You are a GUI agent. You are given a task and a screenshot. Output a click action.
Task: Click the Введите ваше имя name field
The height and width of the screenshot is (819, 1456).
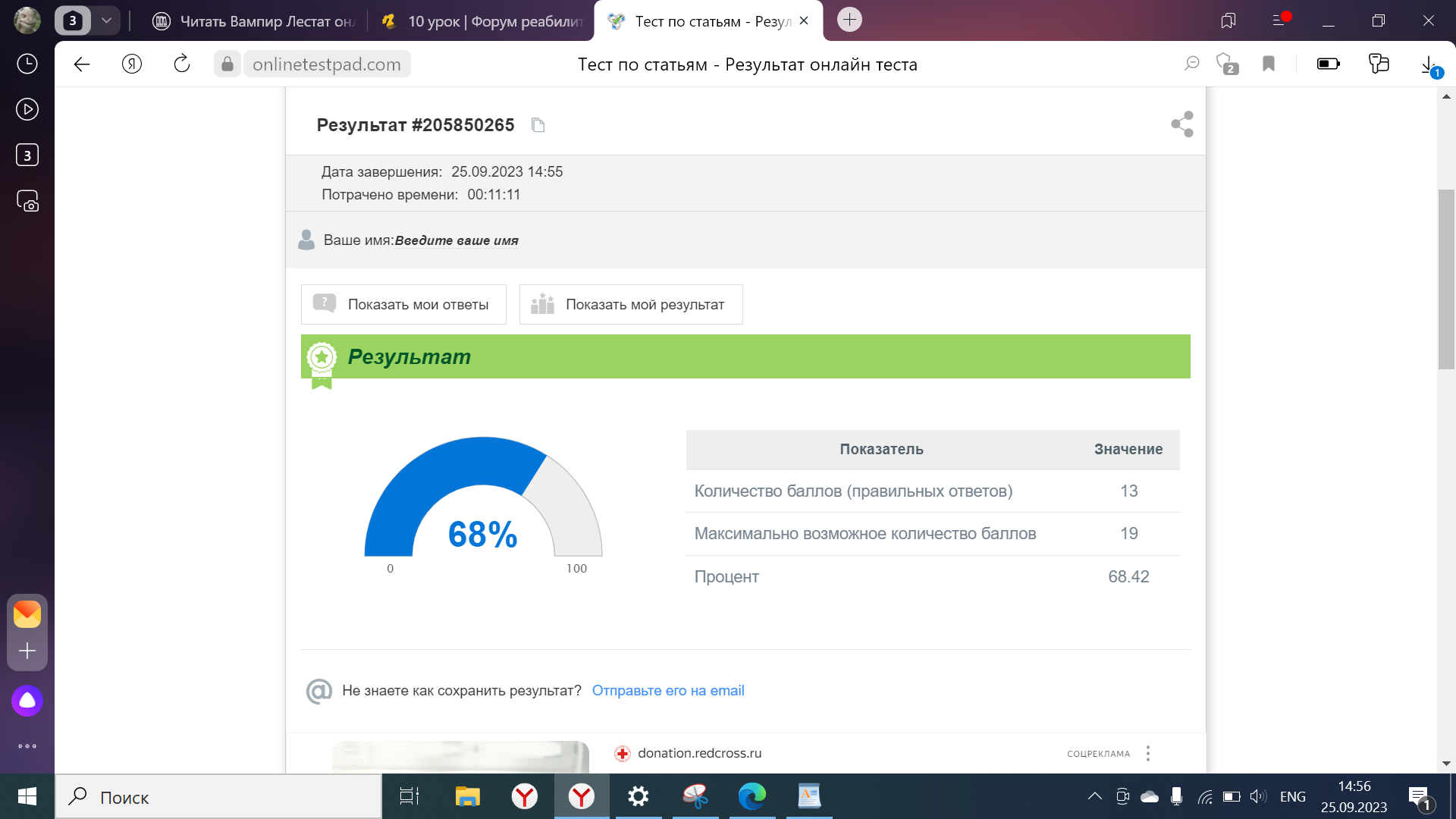tap(457, 240)
